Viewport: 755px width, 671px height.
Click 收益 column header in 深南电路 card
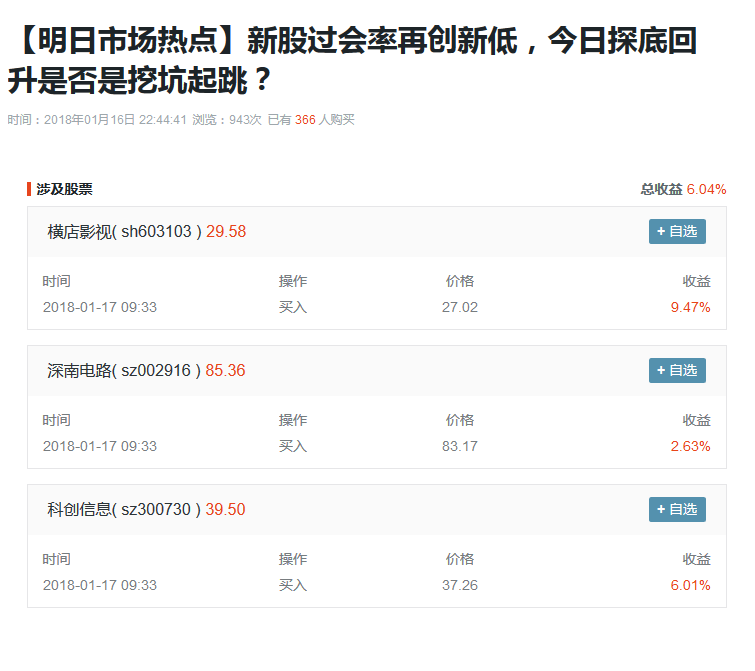pyautogui.click(x=697, y=420)
